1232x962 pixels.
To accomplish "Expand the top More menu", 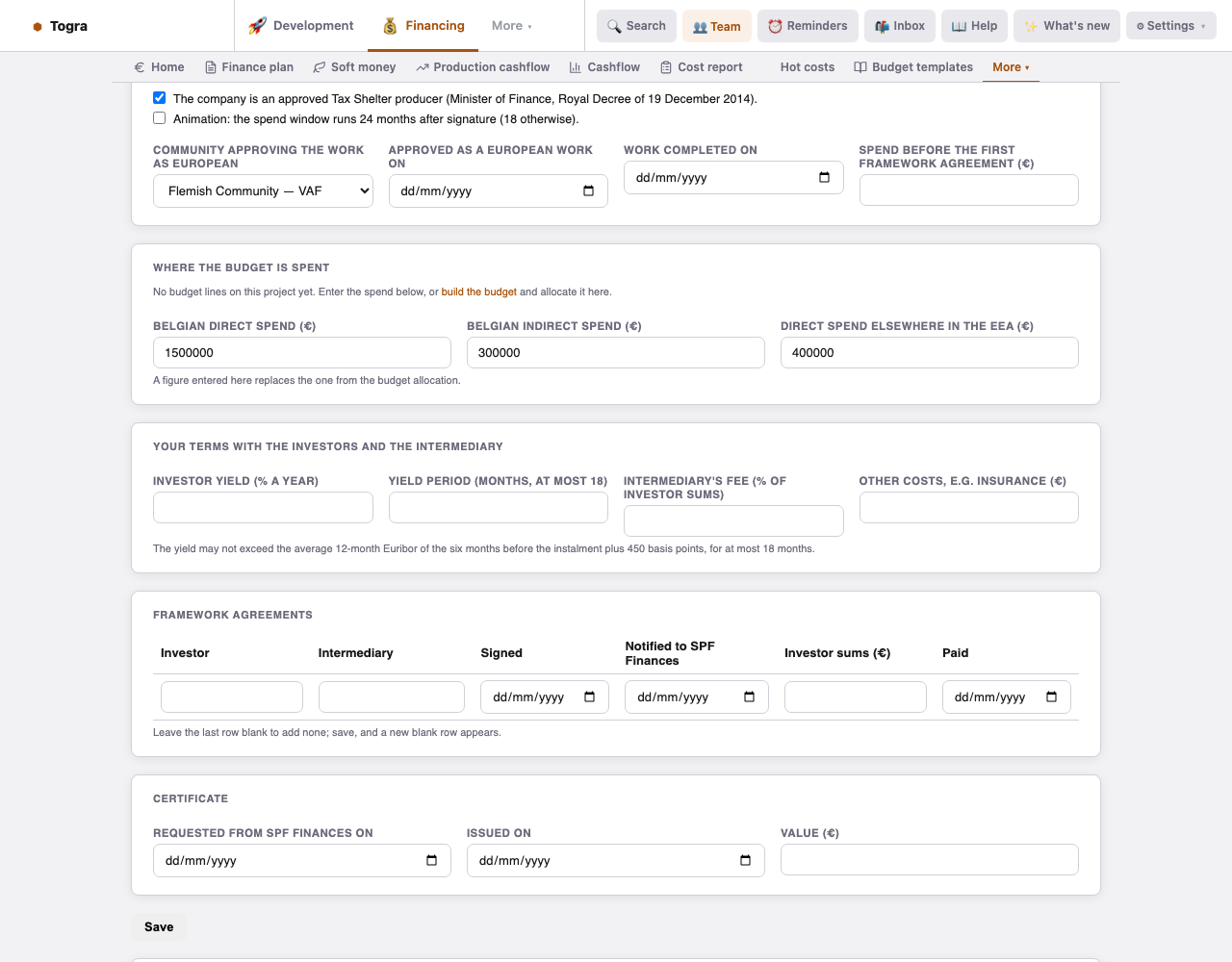I will pos(511,26).
